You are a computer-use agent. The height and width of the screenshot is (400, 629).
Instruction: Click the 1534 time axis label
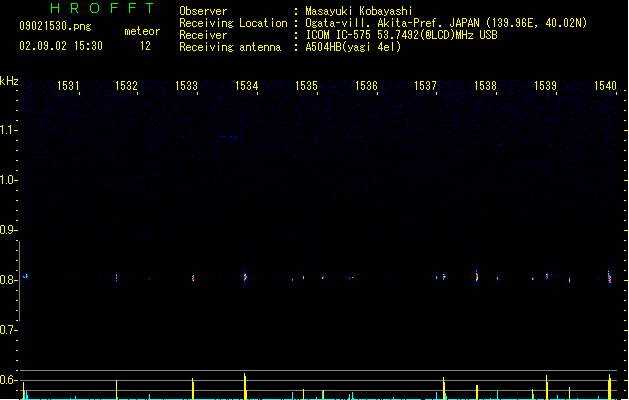246,86
